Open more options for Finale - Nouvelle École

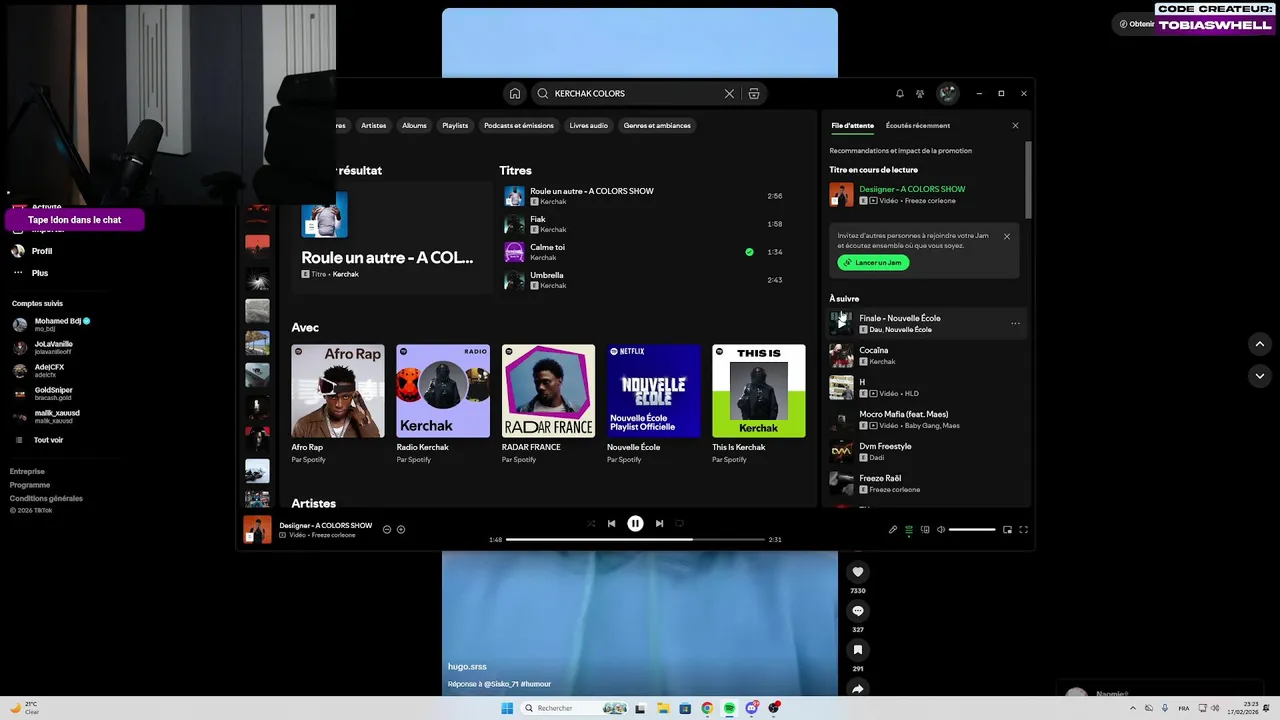coord(1015,323)
